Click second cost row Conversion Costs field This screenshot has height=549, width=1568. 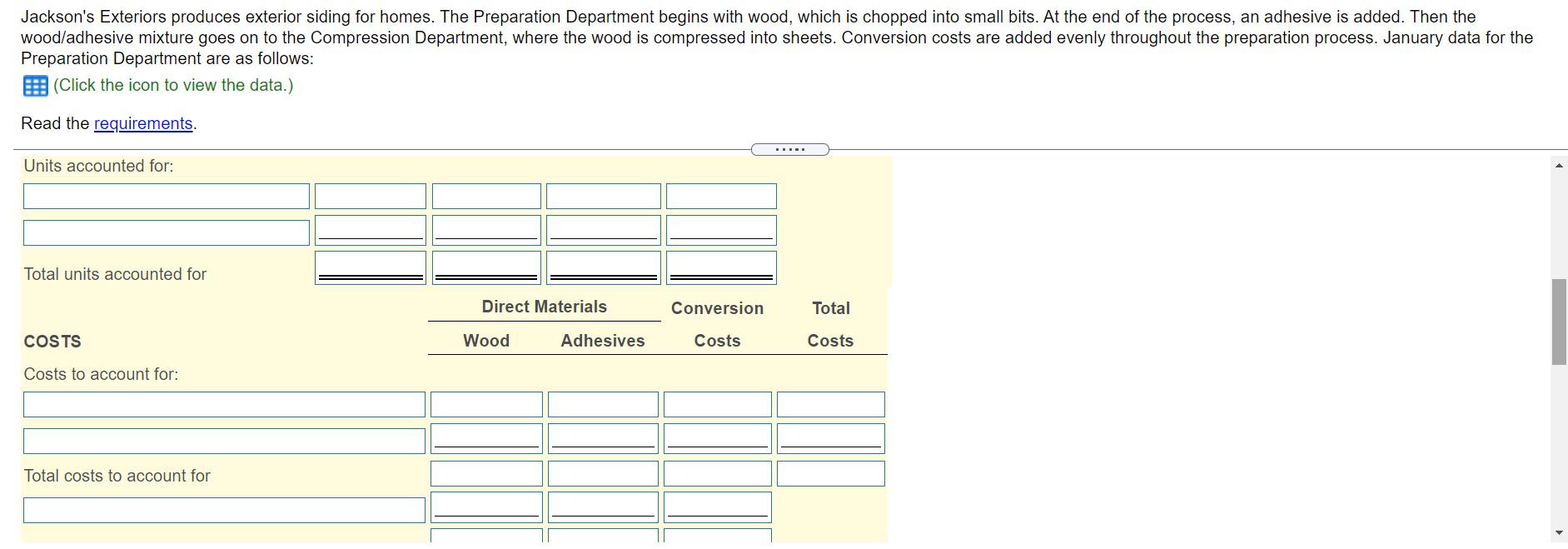point(717,439)
